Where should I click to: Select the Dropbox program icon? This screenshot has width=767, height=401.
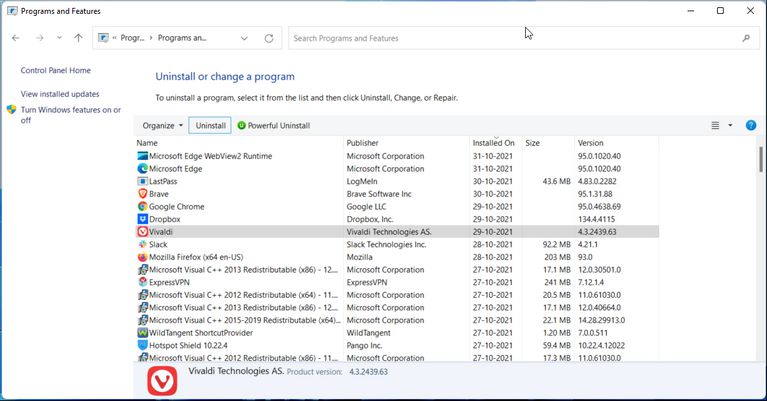(x=142, y=219)
